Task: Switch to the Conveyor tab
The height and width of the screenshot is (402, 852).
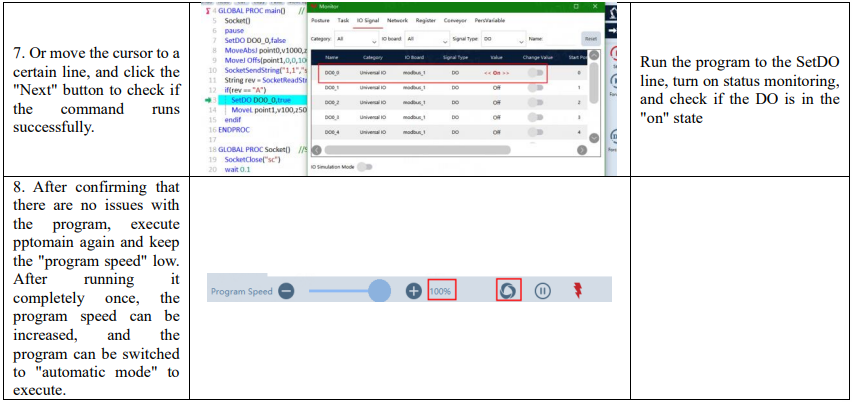Action: (456, 20)
